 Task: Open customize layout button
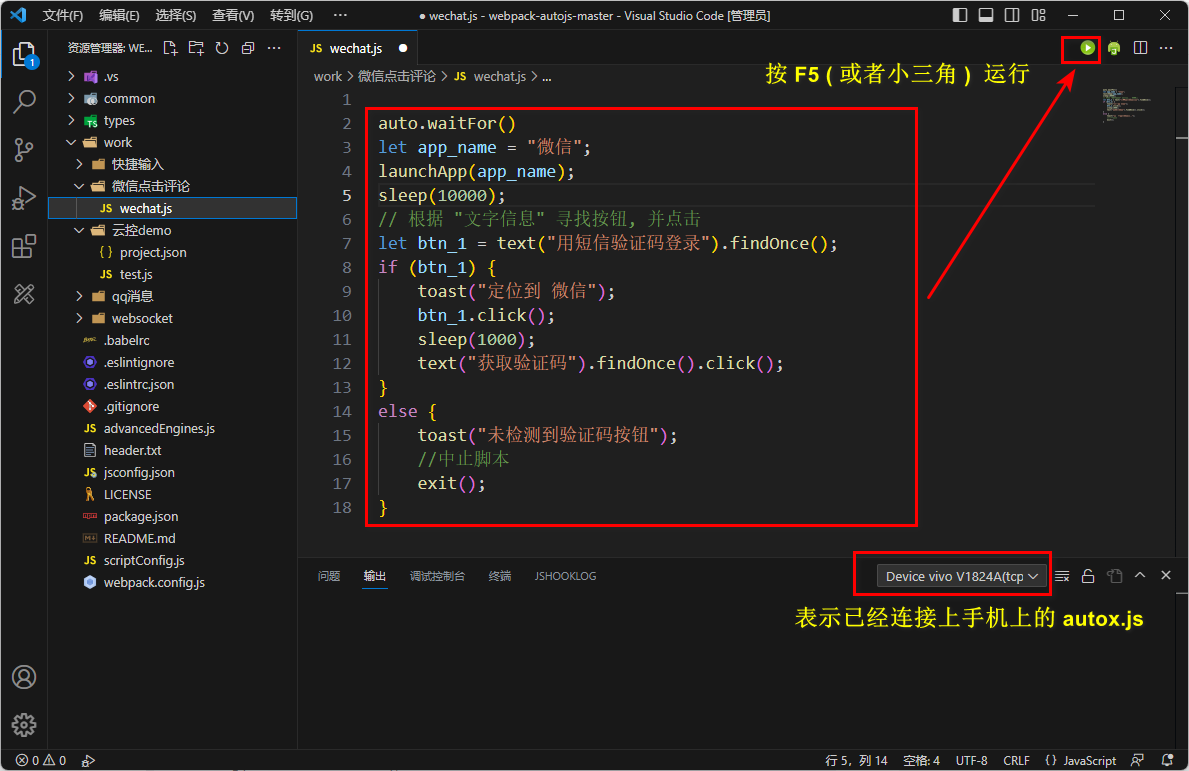[x=1039, y=15]
